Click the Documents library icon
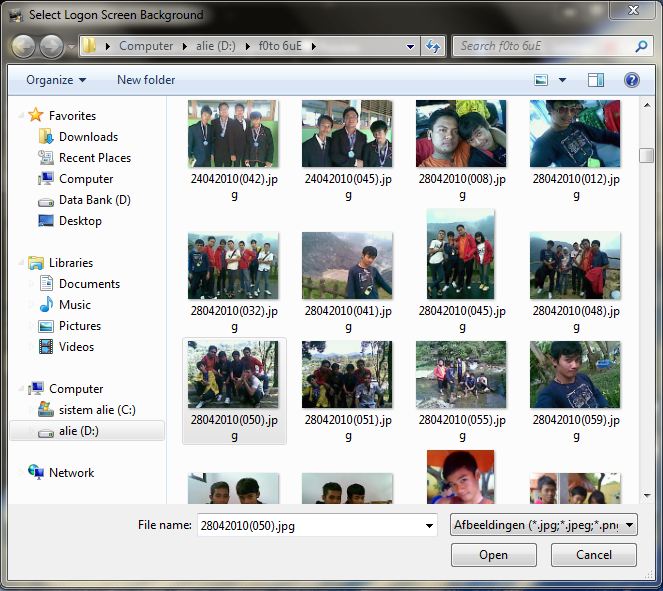The width and height of the screenshot is (663, 591). [x=46, y=283]
